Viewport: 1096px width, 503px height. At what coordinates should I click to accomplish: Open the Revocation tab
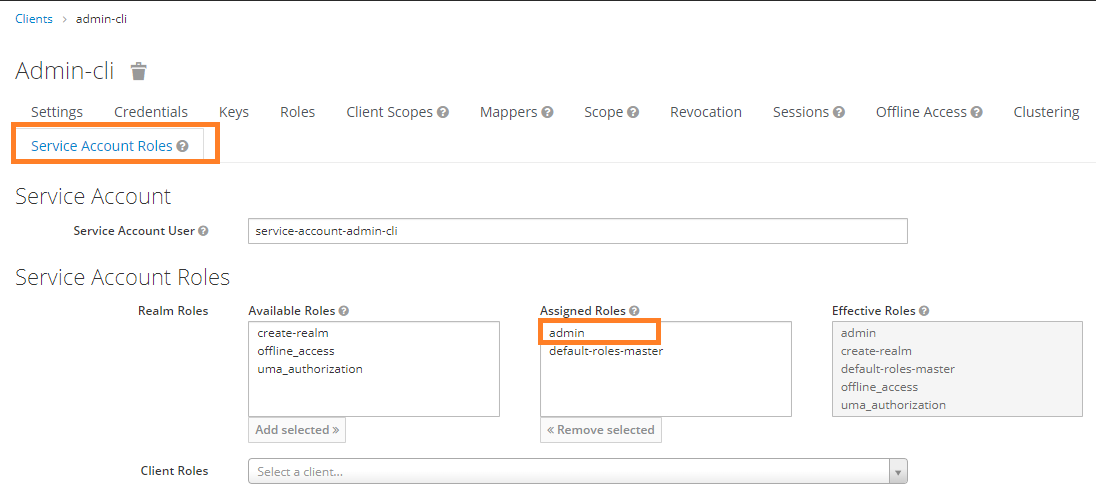click(x=706, y=112)
